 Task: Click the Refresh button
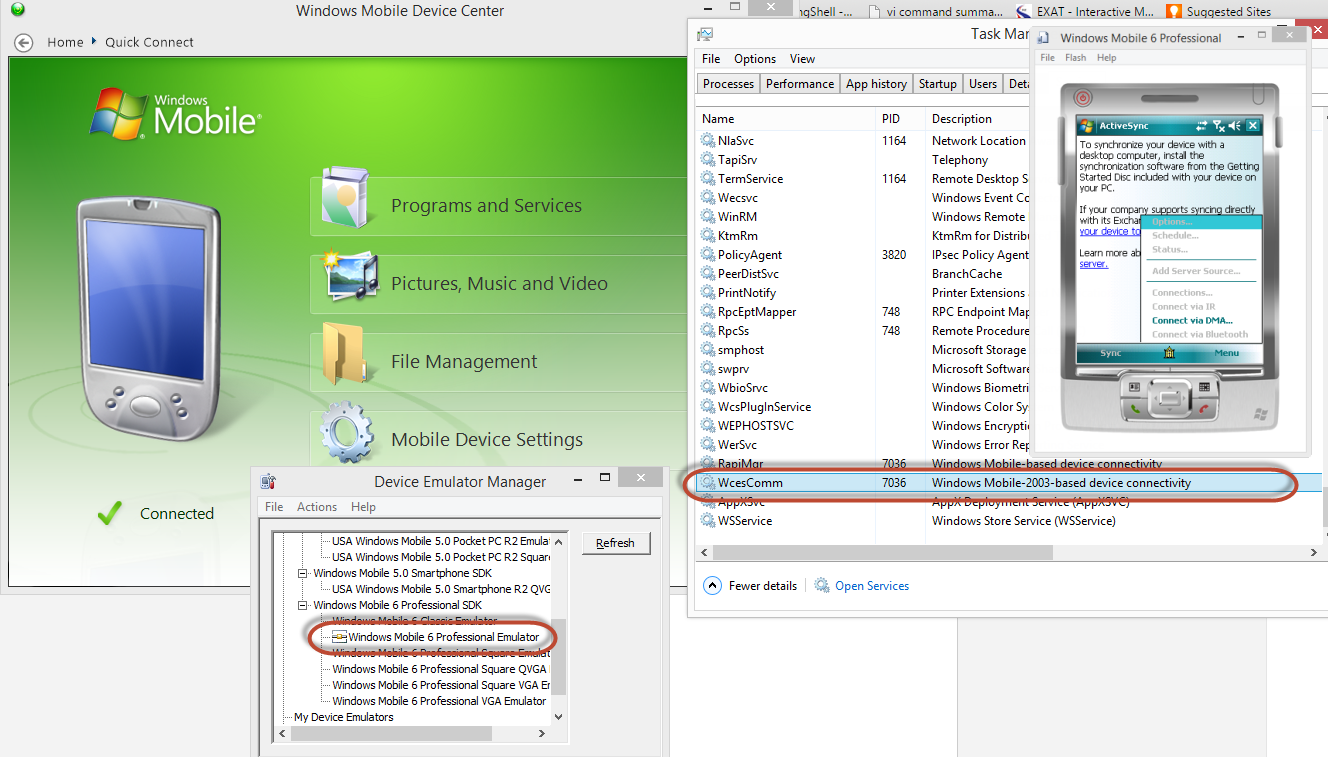point(616,543)
